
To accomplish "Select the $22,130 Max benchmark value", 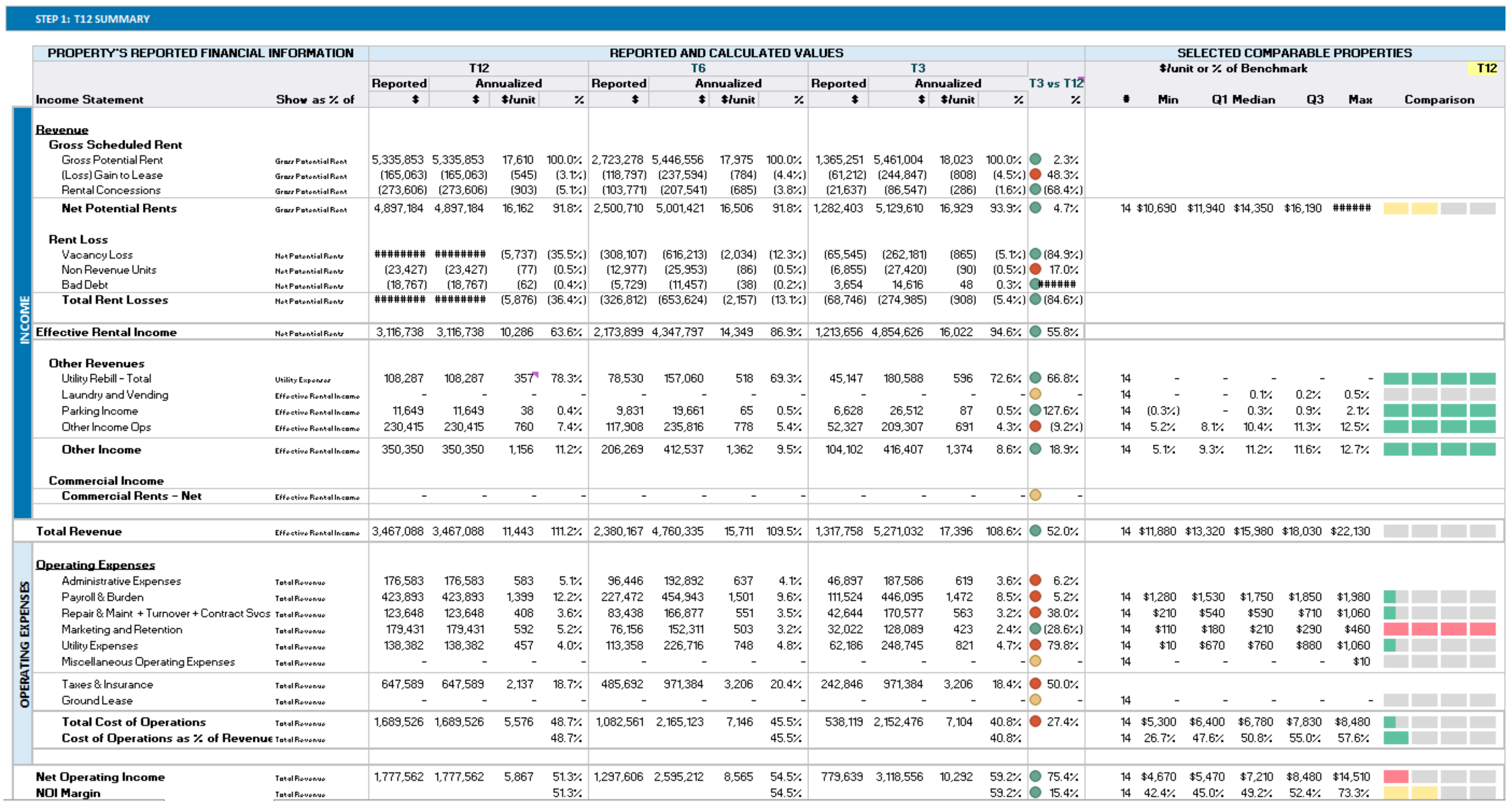I will [1350, 531].
